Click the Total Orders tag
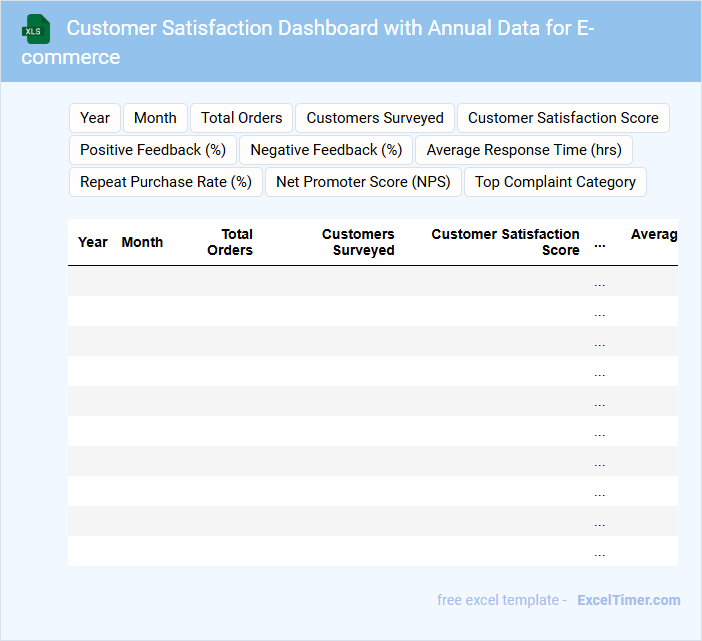The image size is (702, 641). [x=242, y=118]
